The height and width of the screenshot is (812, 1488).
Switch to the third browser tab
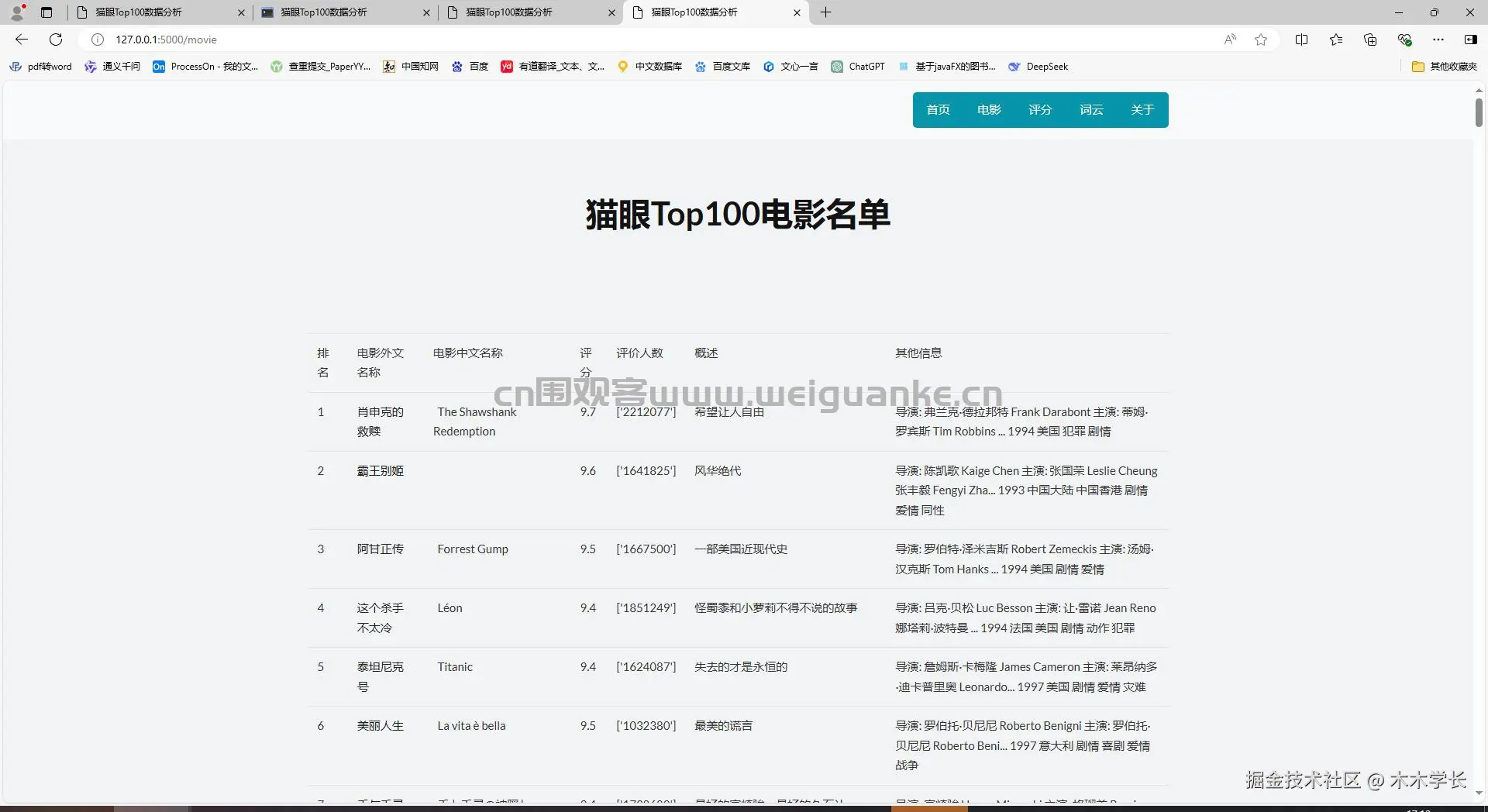530,12
